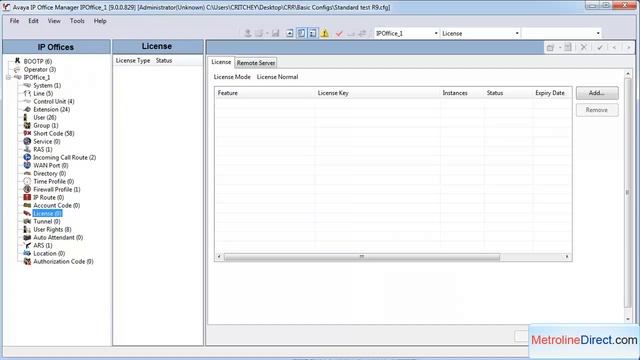Open the Tools menu
Screen dimensions: 640x360
77,21
